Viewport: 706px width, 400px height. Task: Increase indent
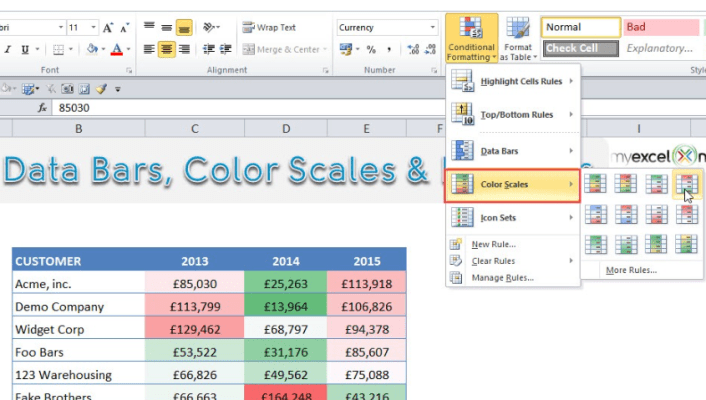point(225,49)
